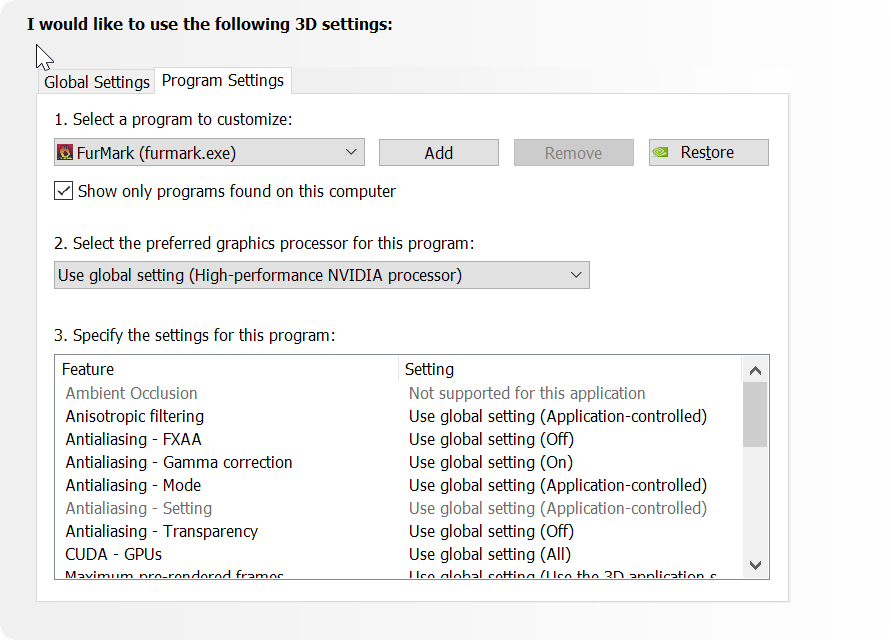Switch to the Global Settings tab
The width and height of the screenshot is (891, 641).
(x=97, y=82)
